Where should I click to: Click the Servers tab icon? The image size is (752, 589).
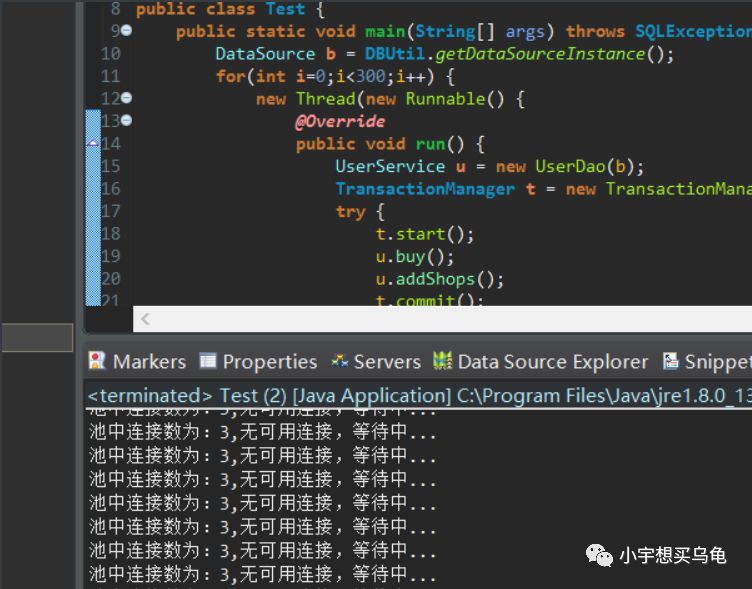[x=340, y=361]
